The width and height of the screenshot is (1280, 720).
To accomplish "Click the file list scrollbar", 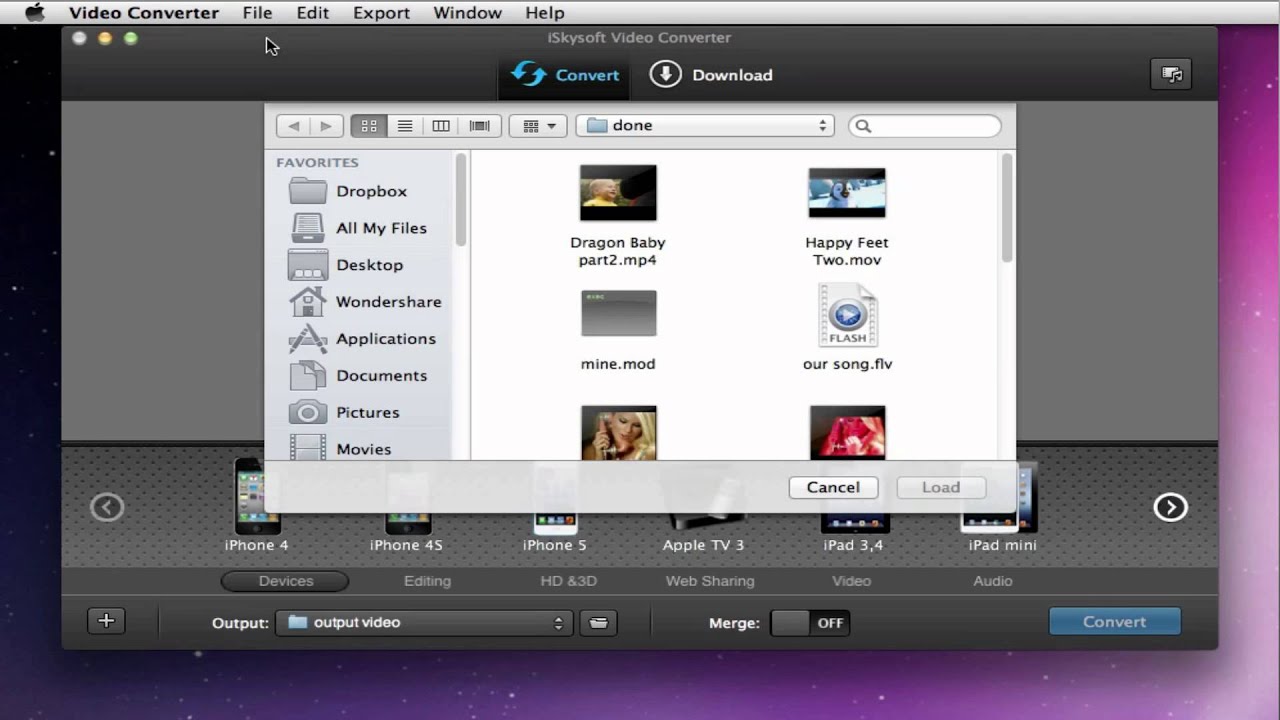I will 1007,208.
